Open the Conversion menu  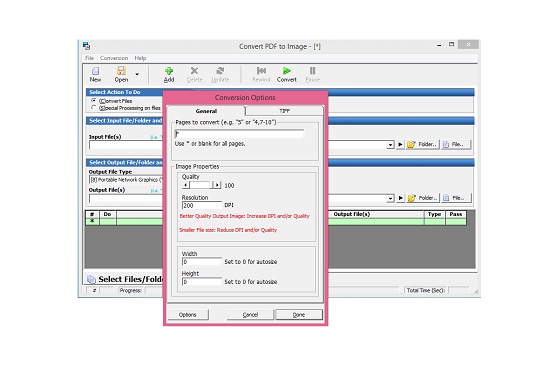[x=114, y=58]
